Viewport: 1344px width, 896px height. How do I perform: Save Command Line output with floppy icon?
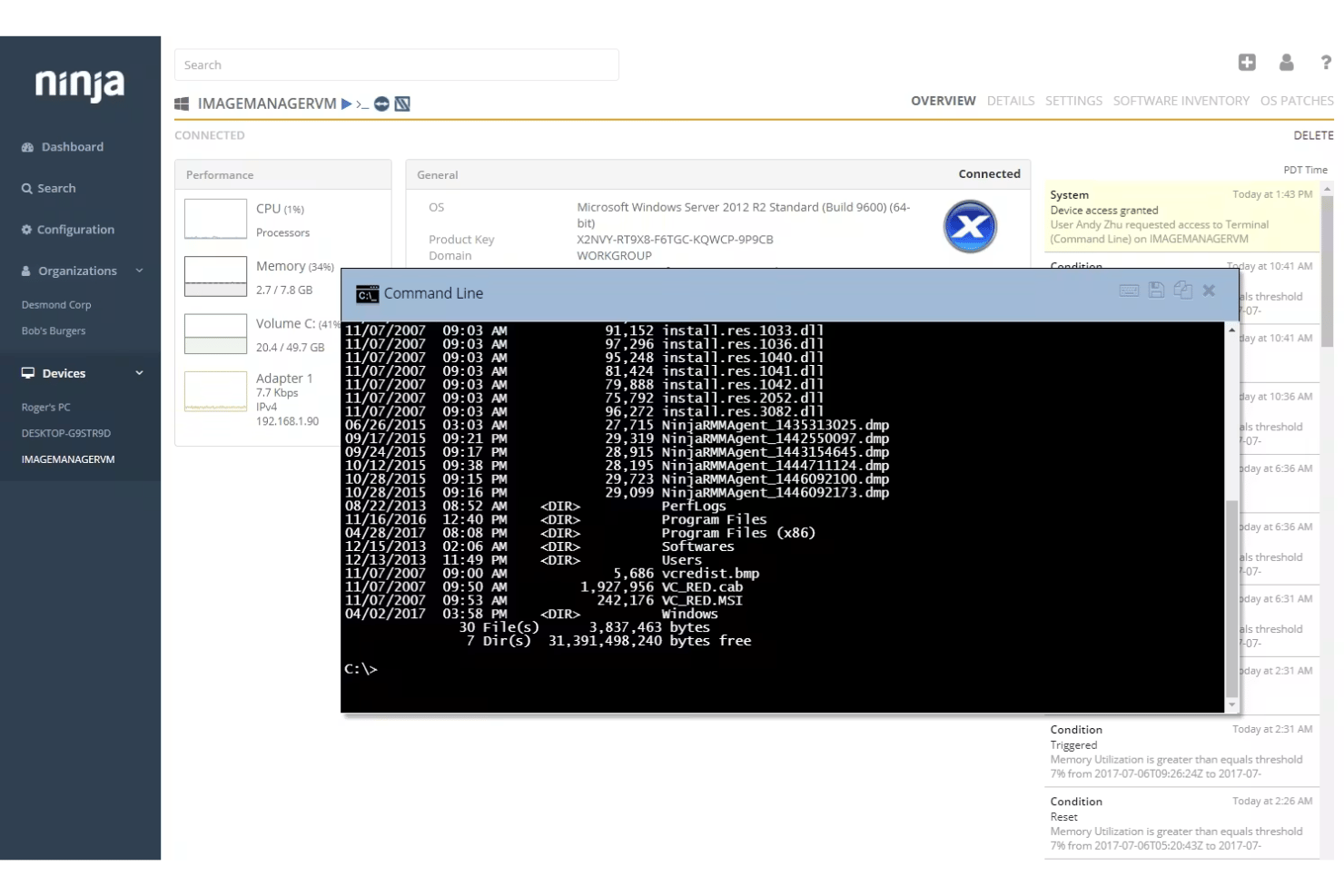[x=1156, y=290]
